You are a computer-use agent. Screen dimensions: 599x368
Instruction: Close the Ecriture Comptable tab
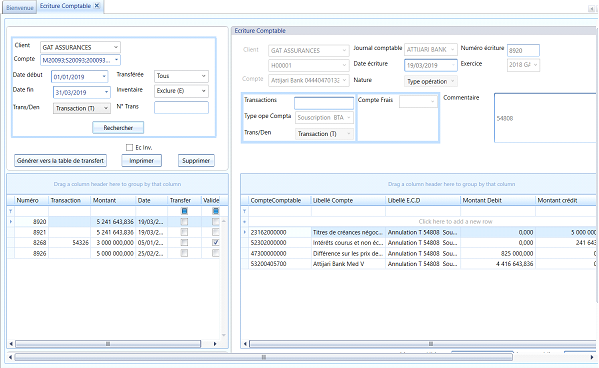point(97,6)
